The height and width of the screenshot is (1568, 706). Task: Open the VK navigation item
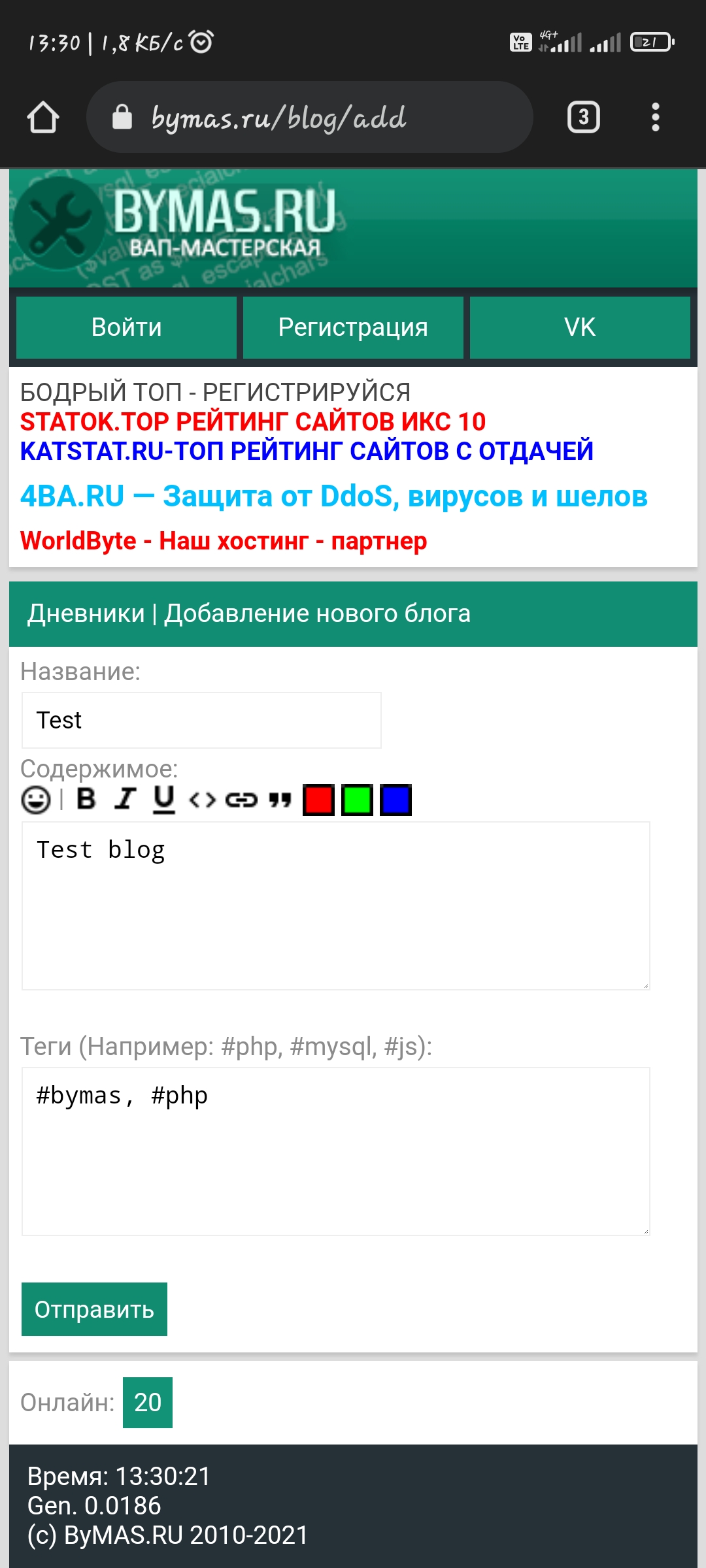pos(580,327)
